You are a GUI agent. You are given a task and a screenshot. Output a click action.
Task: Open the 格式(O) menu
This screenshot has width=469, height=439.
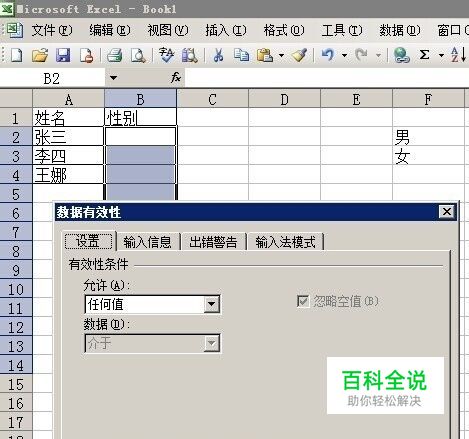284,31
